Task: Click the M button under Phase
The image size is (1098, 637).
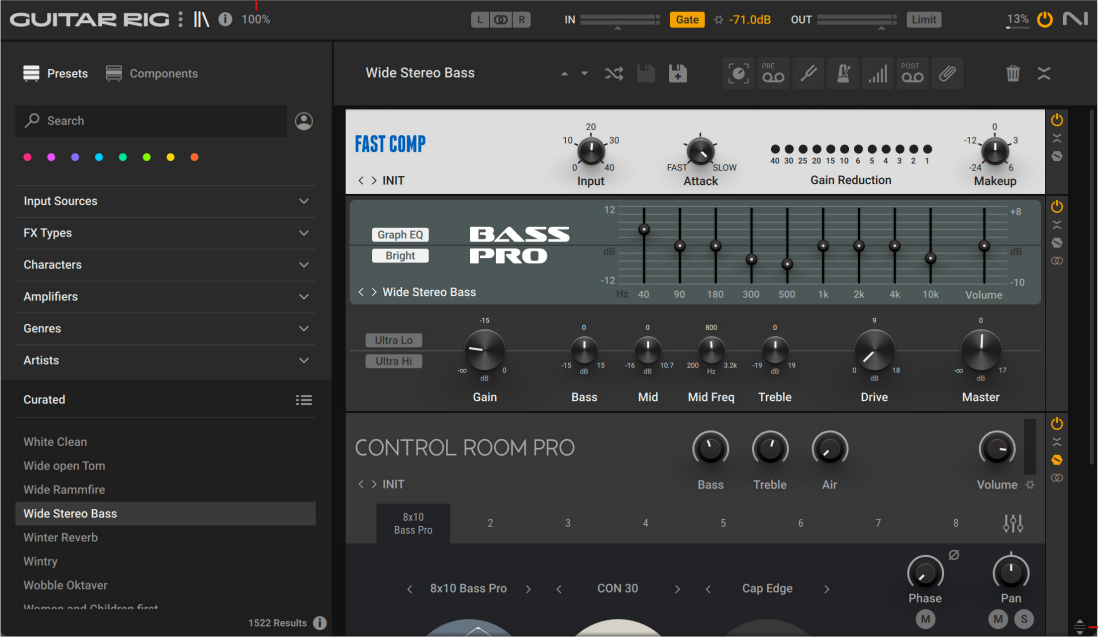Action: click(x=925, y=619)
